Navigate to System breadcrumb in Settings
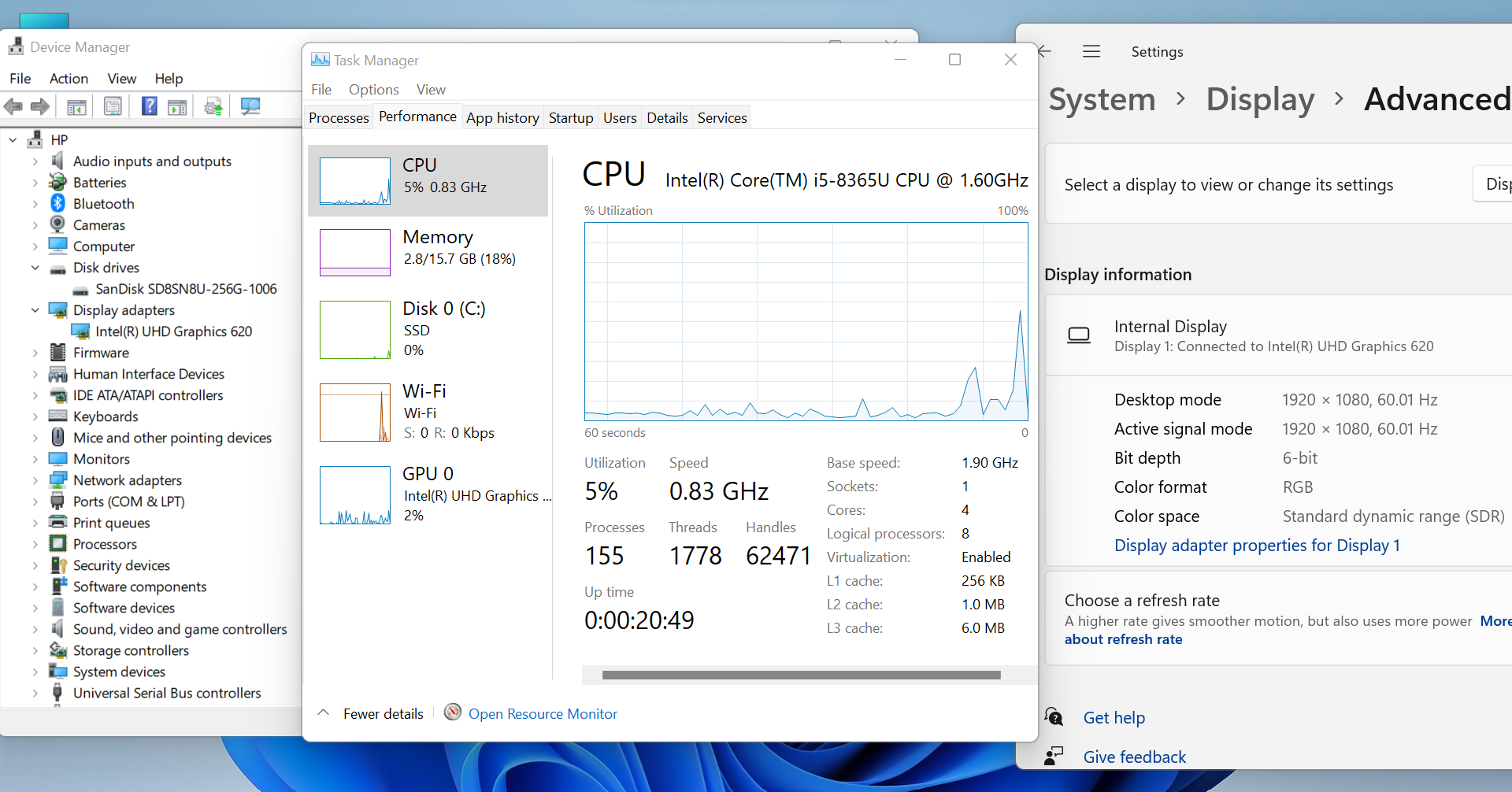1512x792 pixels. click(x=1102, y=99)
